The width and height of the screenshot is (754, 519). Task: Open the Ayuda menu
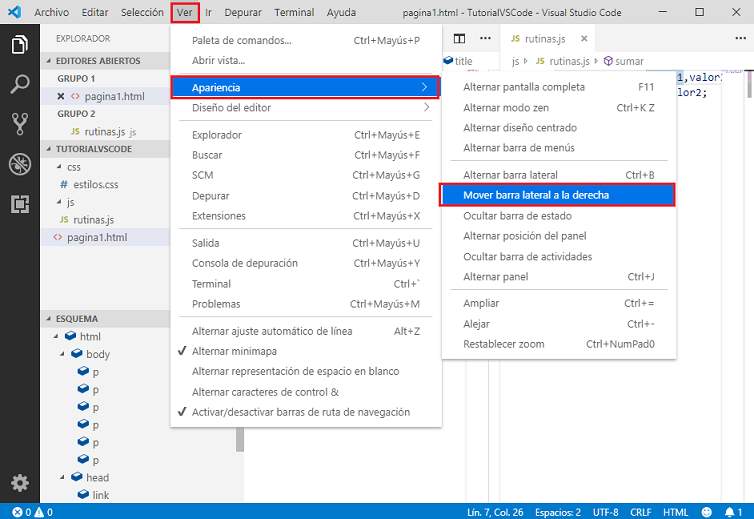point(341,12)
